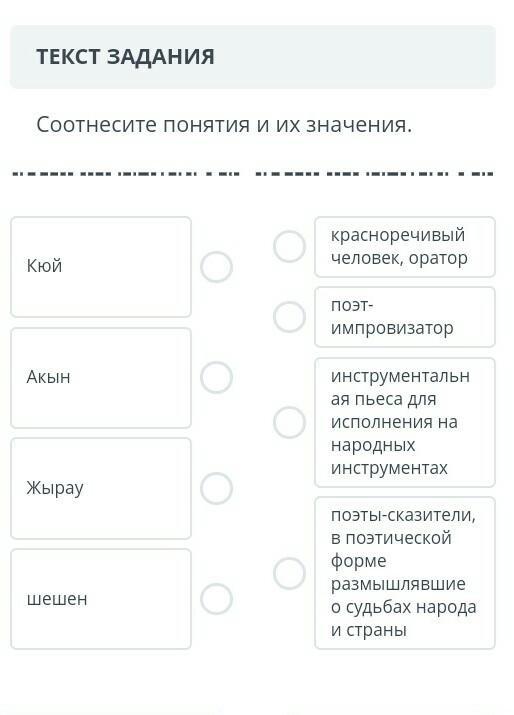Click the красноречивый человек, оратор answer box
Image resolution: width=514 pixels, height=715 pixels.
coord(405,247)
